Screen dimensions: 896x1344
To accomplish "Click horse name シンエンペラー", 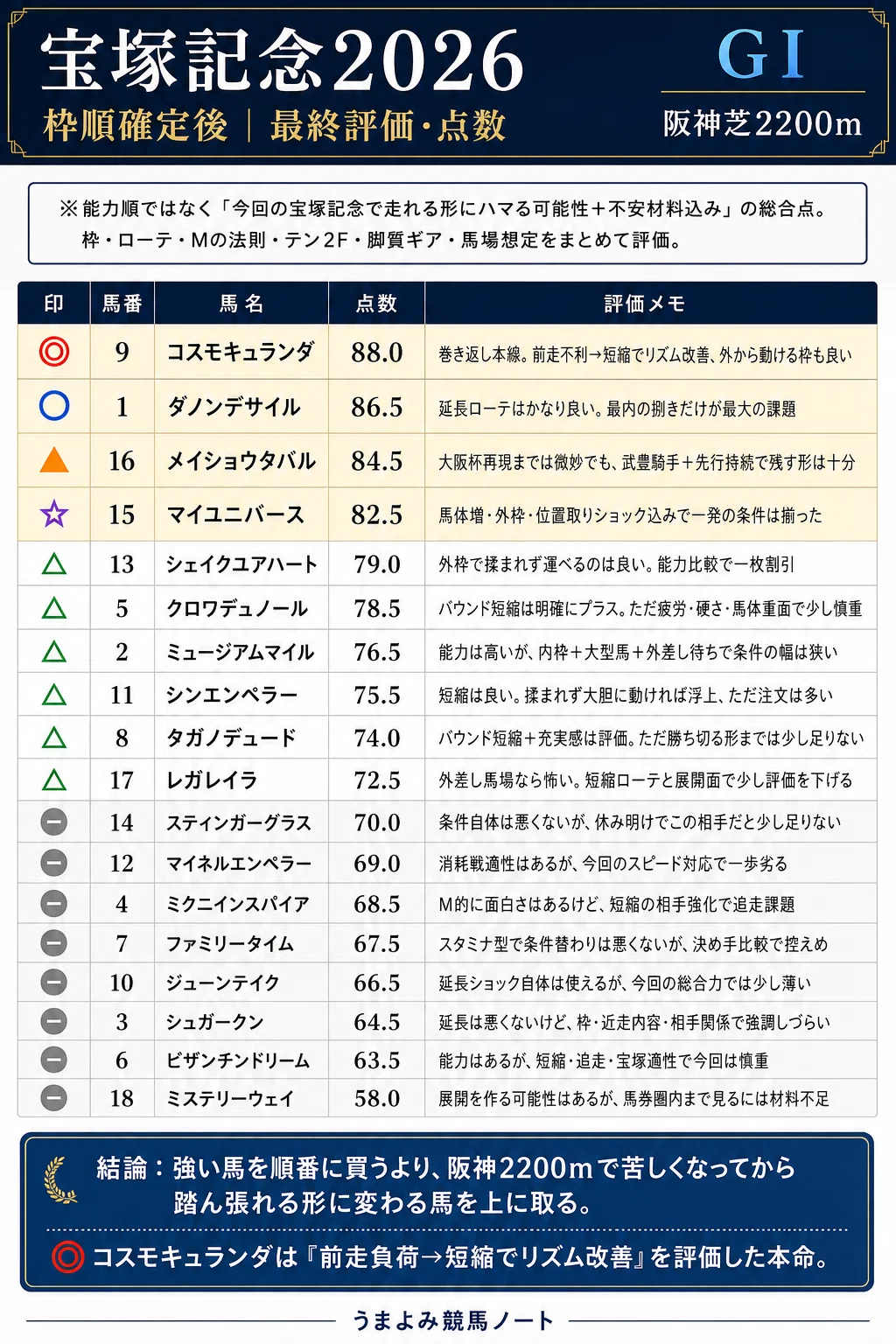I will (x=233, y=695).
